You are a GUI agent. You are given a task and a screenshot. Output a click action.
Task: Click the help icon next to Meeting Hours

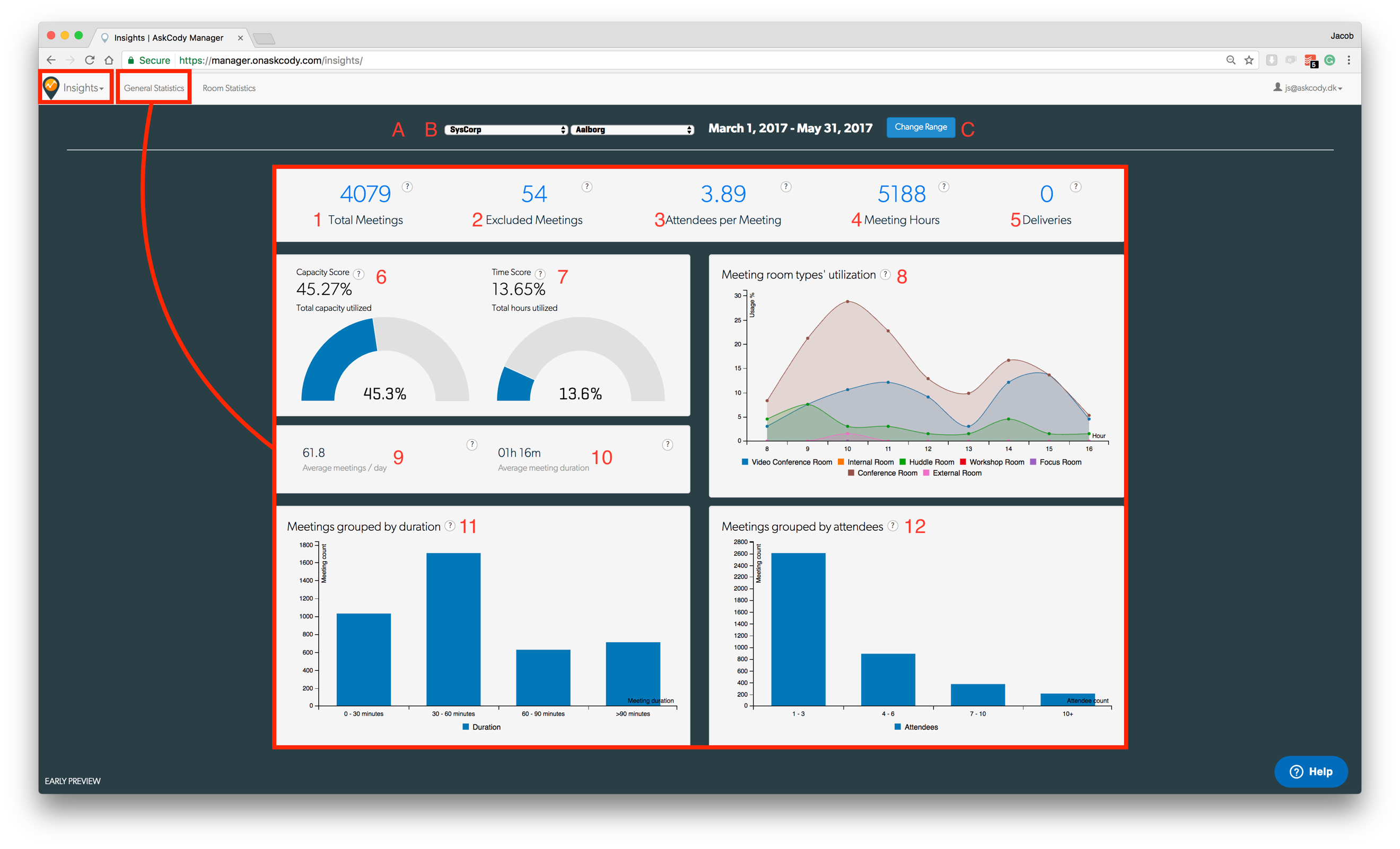click(x=943, y=186)
